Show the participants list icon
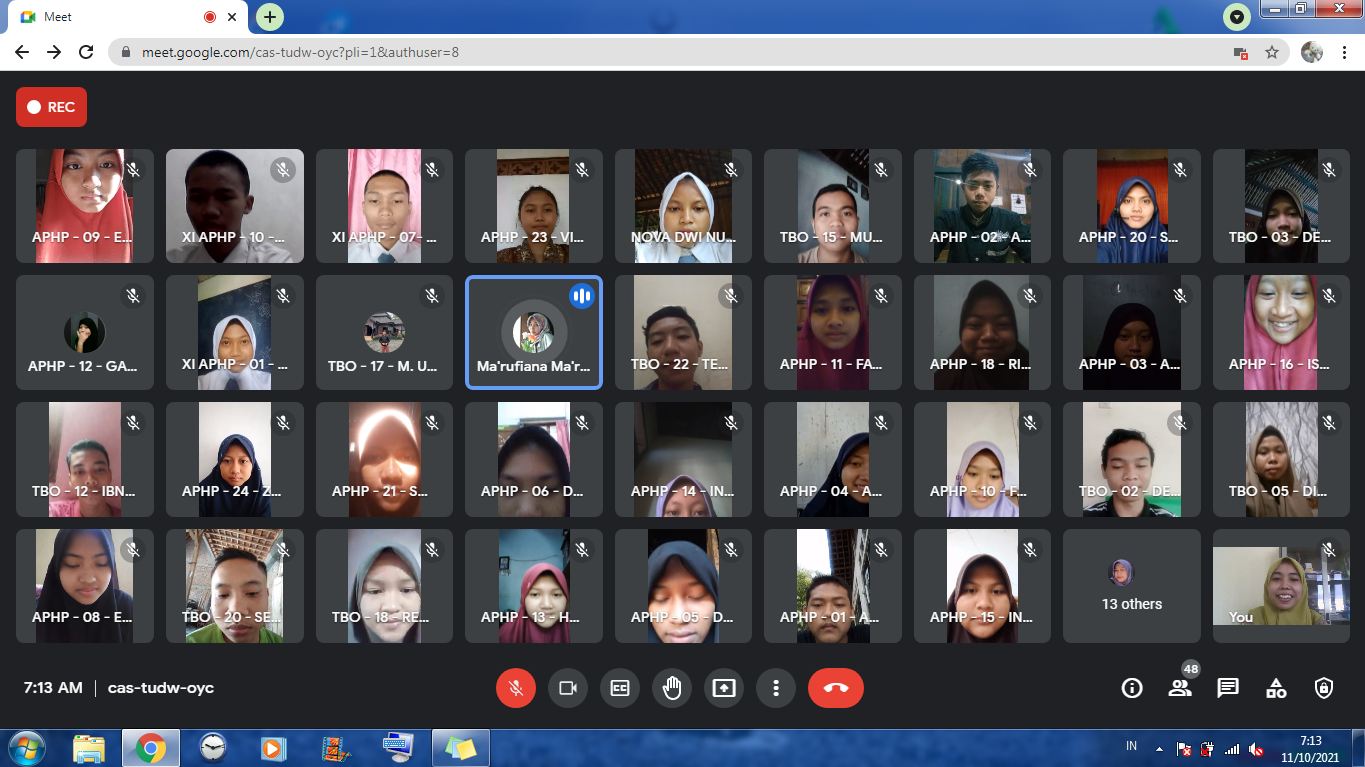Image resolution: width=1365 pixels, height=767 pixels. pyautogui.click(x=1180, y=688)
